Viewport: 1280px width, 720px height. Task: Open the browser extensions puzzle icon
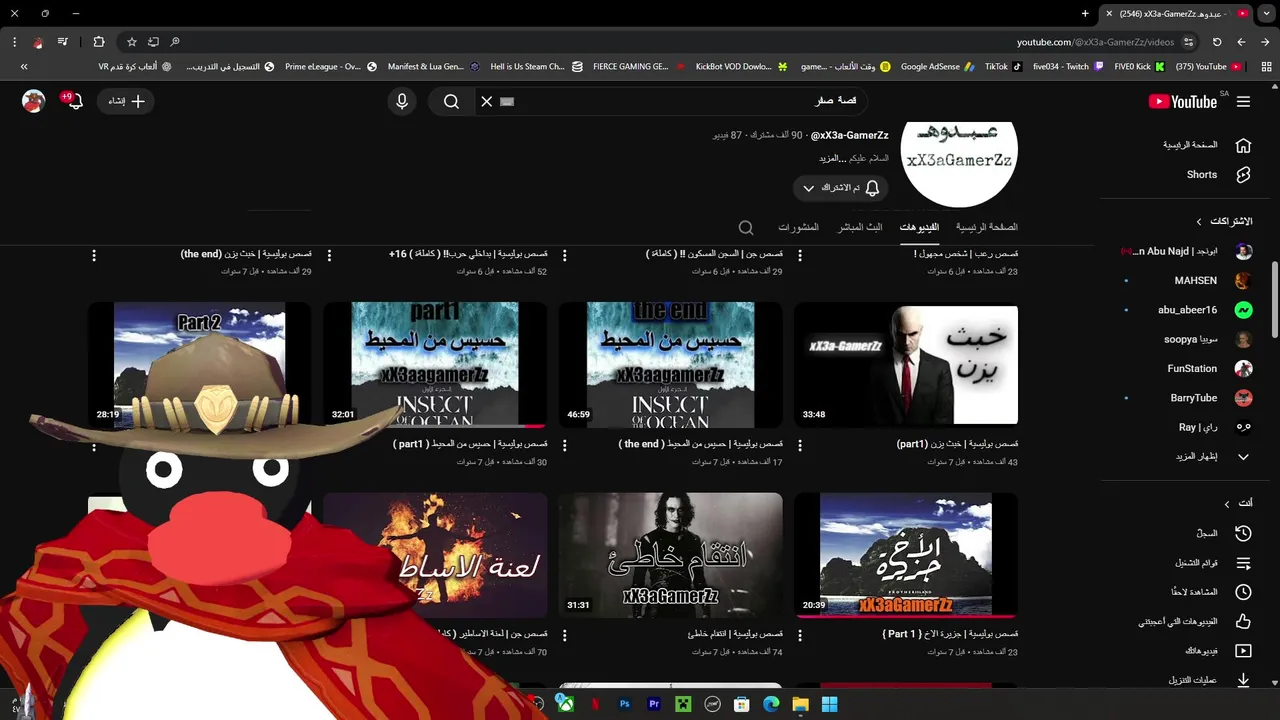point(98,42)
